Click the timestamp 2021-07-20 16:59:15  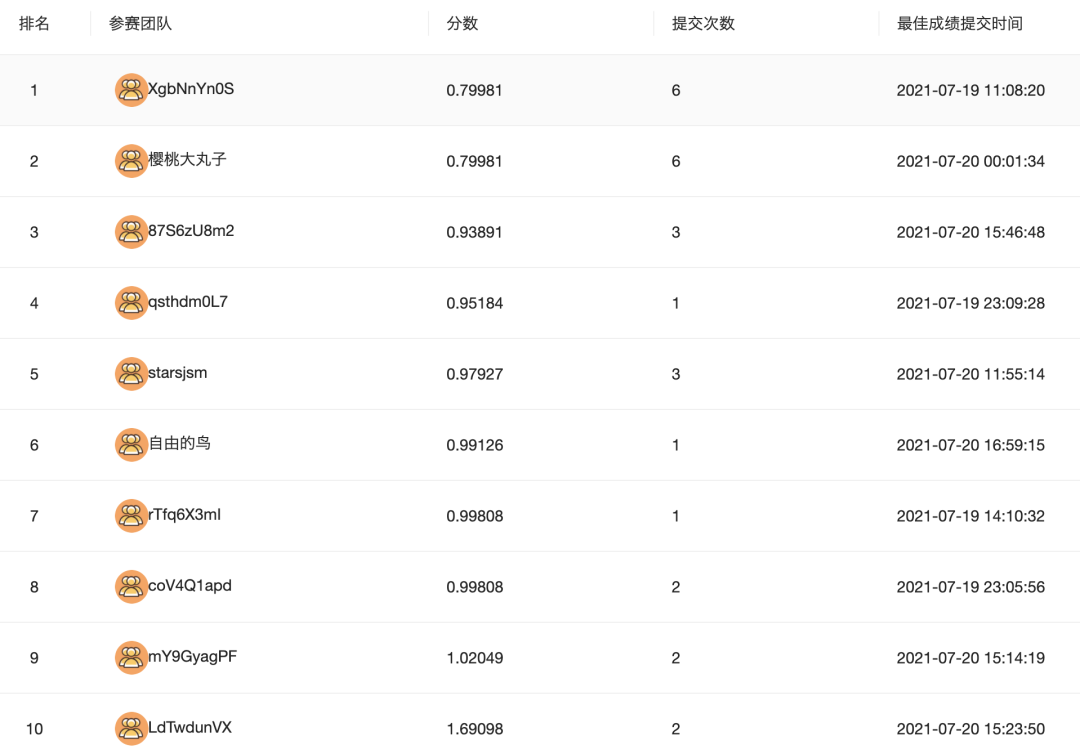970,445
